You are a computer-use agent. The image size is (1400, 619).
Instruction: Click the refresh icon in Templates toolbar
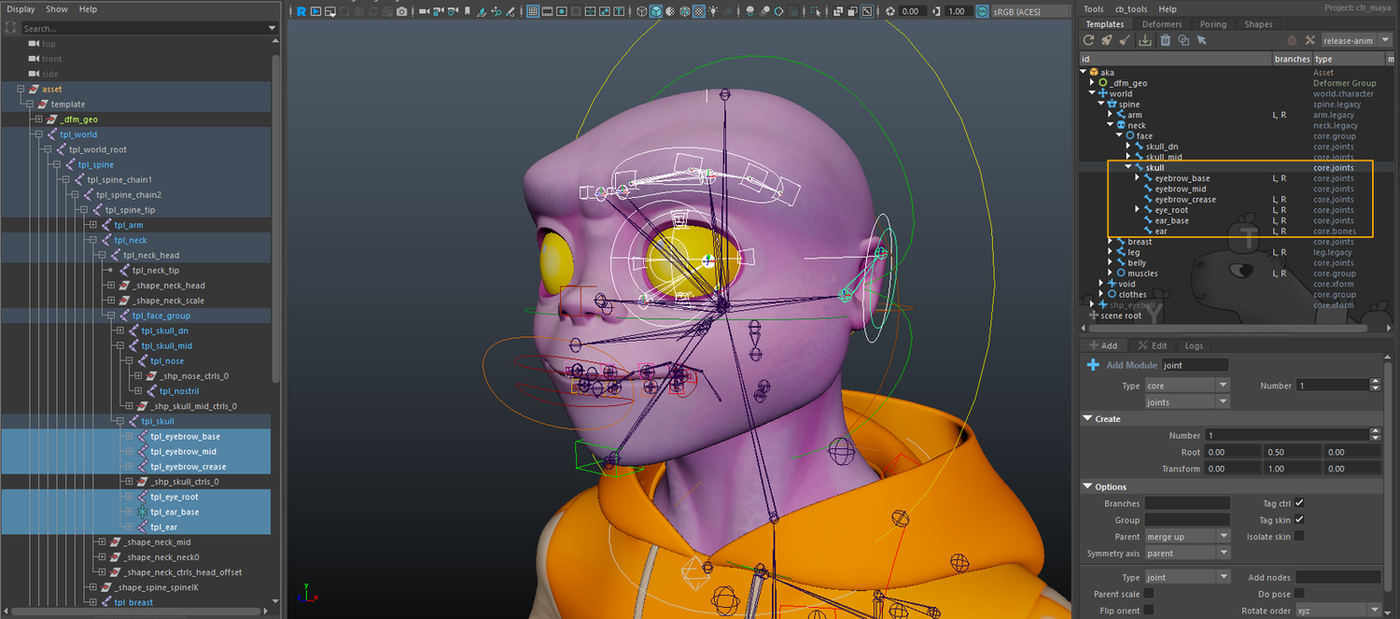[1089, 40]
